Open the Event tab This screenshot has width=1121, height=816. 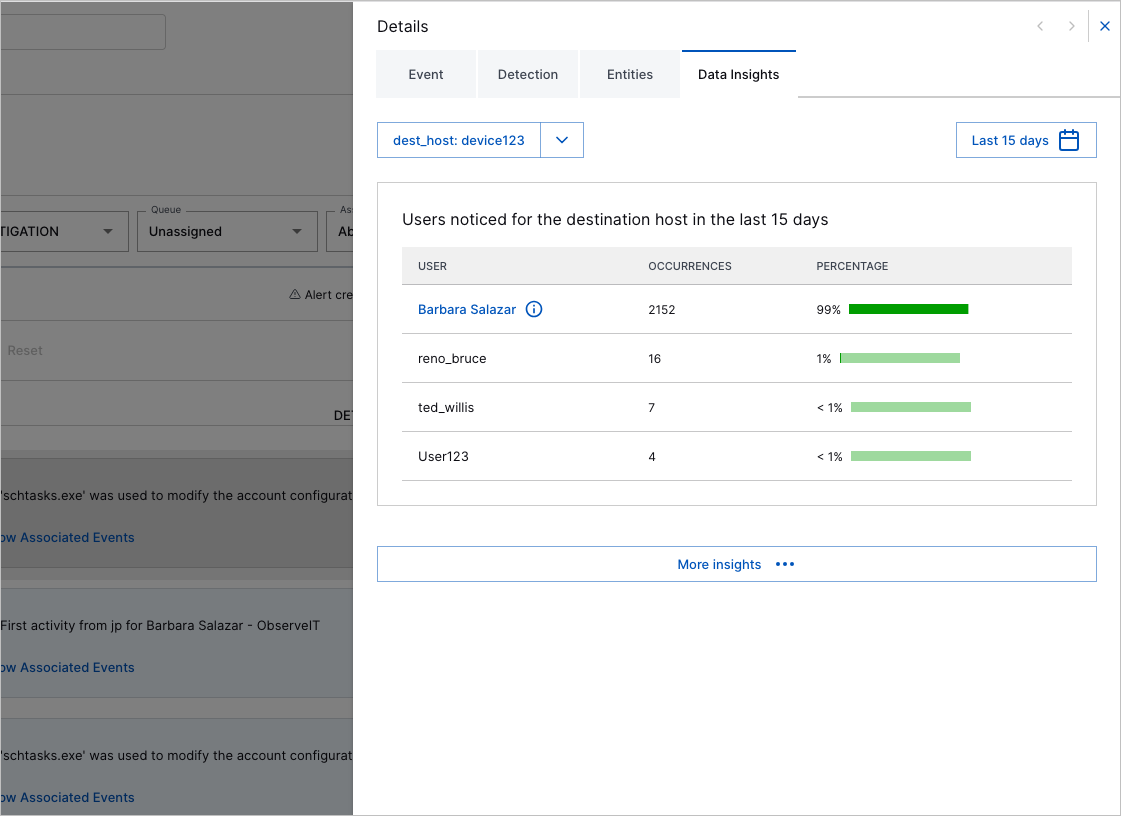click(x=426, y=74)
